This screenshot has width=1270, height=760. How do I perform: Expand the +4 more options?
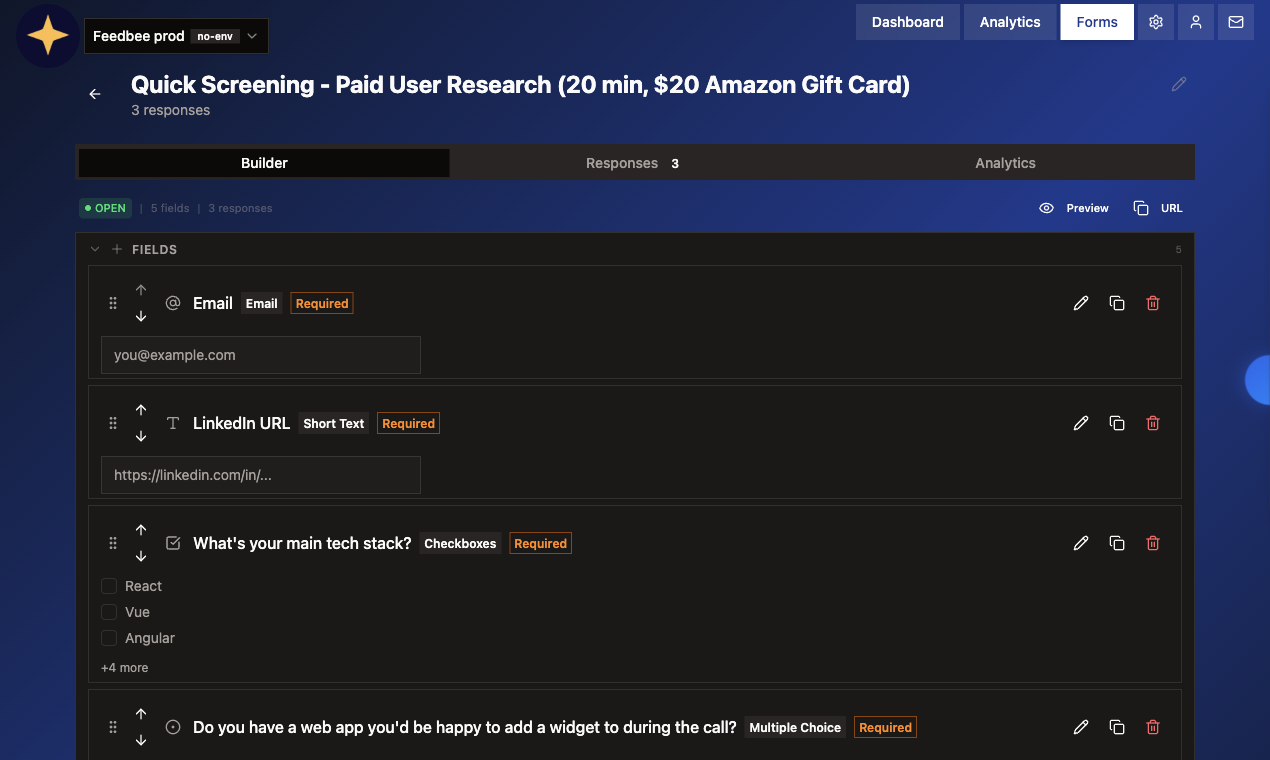click(124, 667)
